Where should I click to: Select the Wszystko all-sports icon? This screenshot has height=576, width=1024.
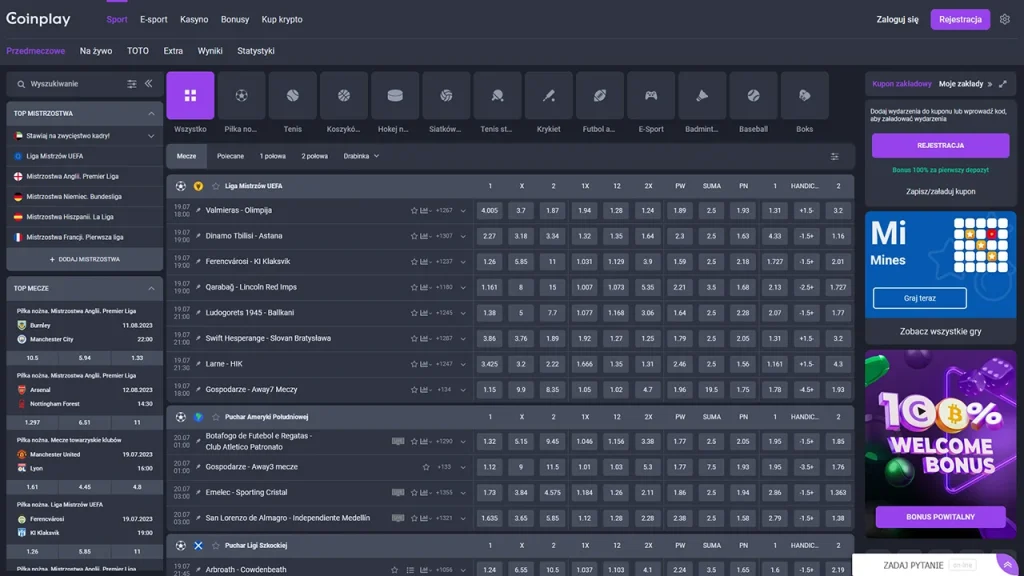click(x=190, y=95)
